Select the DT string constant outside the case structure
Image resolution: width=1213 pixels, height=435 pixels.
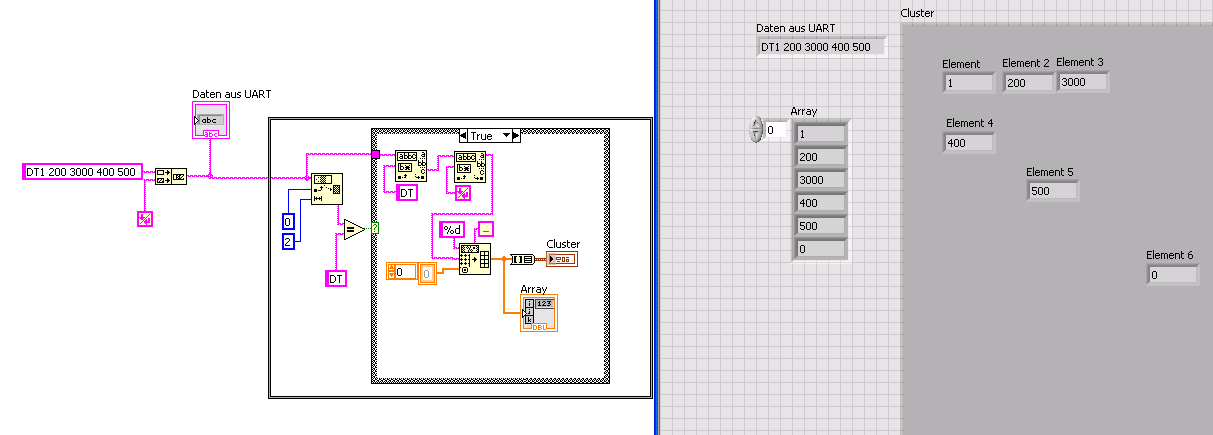pos(336,279)
